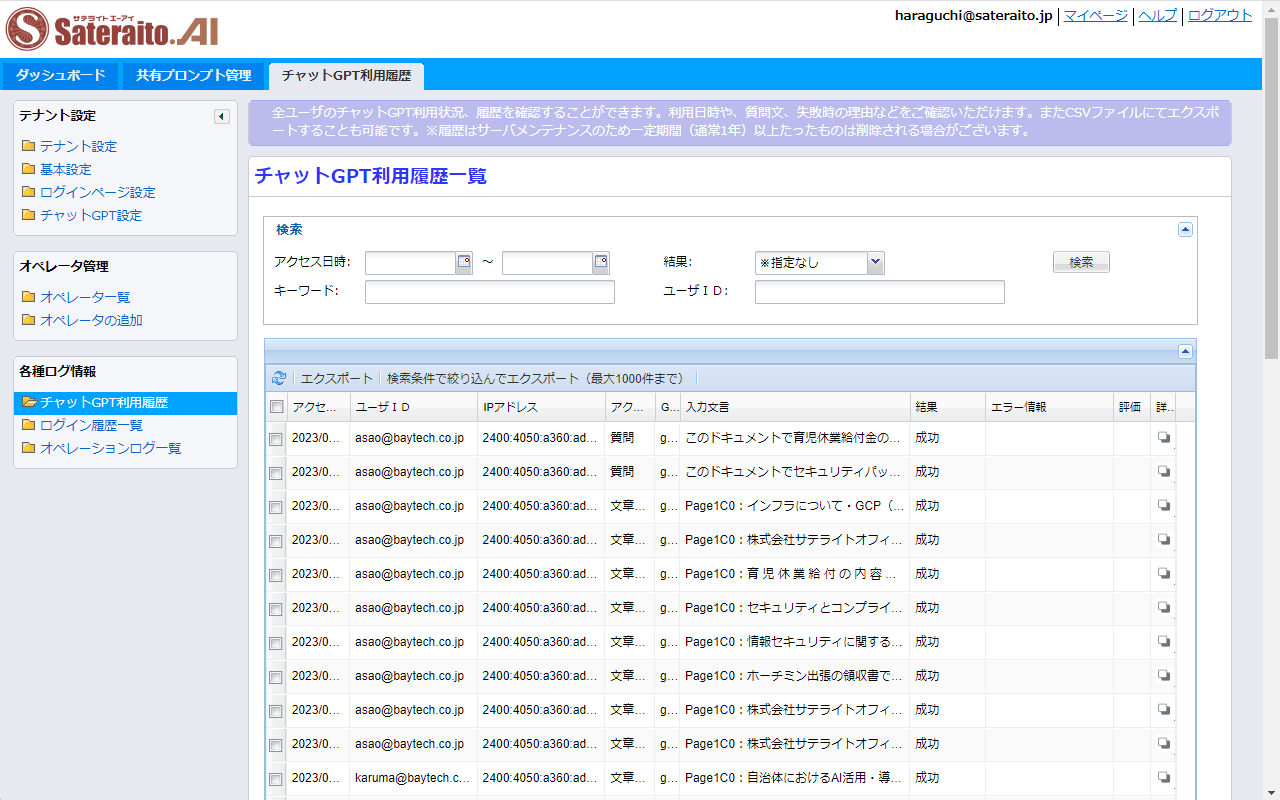Collapse the left テナント設定 sidebar
The image size is (1280, 800).
222,115
